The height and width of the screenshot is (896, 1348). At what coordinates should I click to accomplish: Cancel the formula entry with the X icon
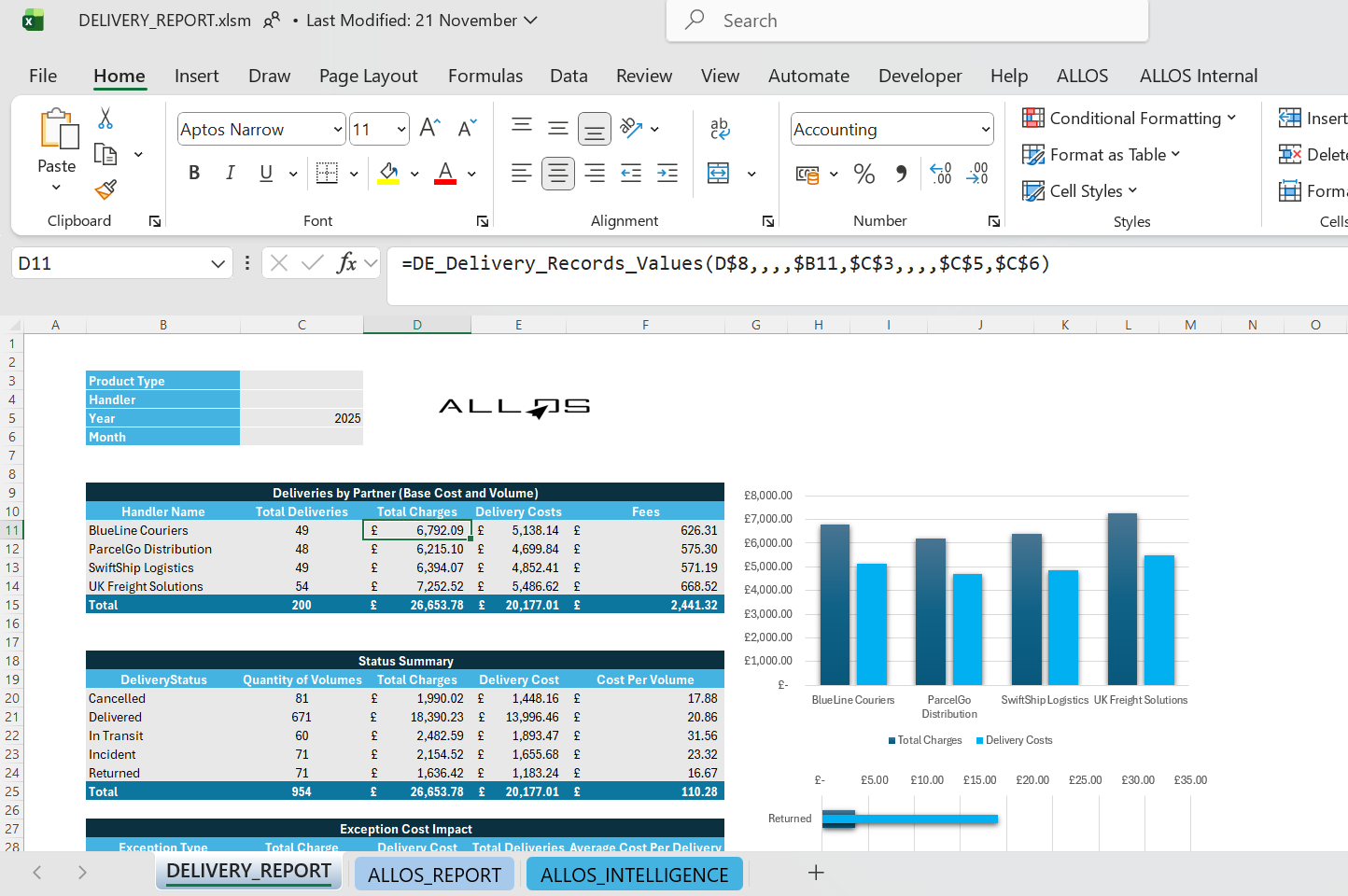278,263
